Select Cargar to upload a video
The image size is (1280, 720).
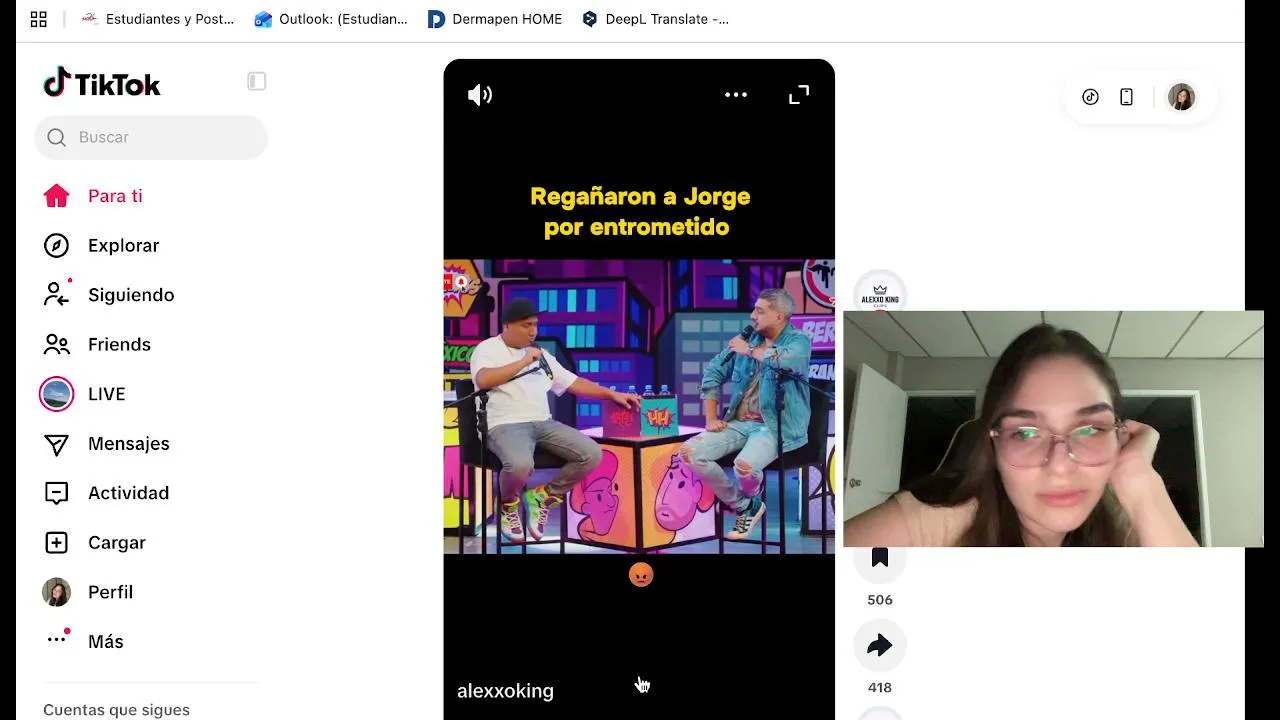click(95, 543)
